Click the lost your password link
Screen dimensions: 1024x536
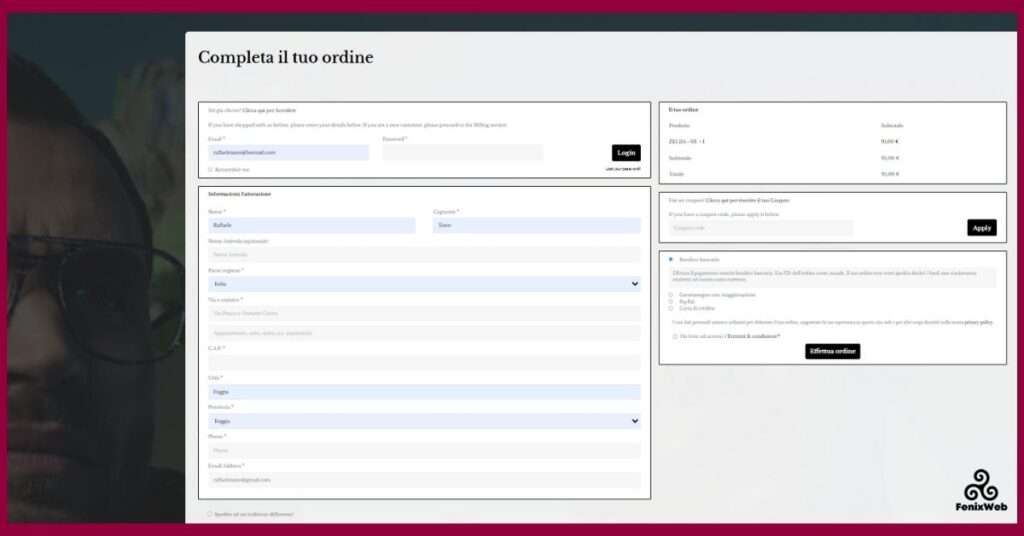coord(622,169)
